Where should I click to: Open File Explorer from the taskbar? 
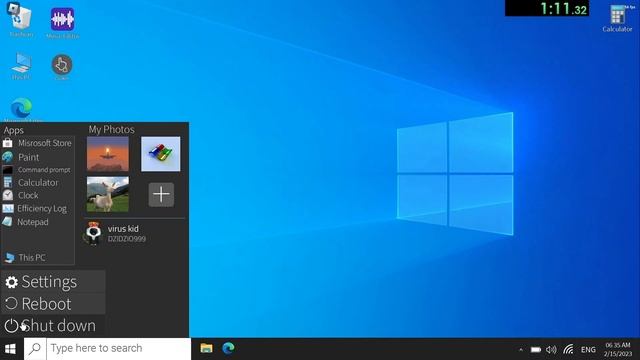pyautogui.click(x=206, y=348)
